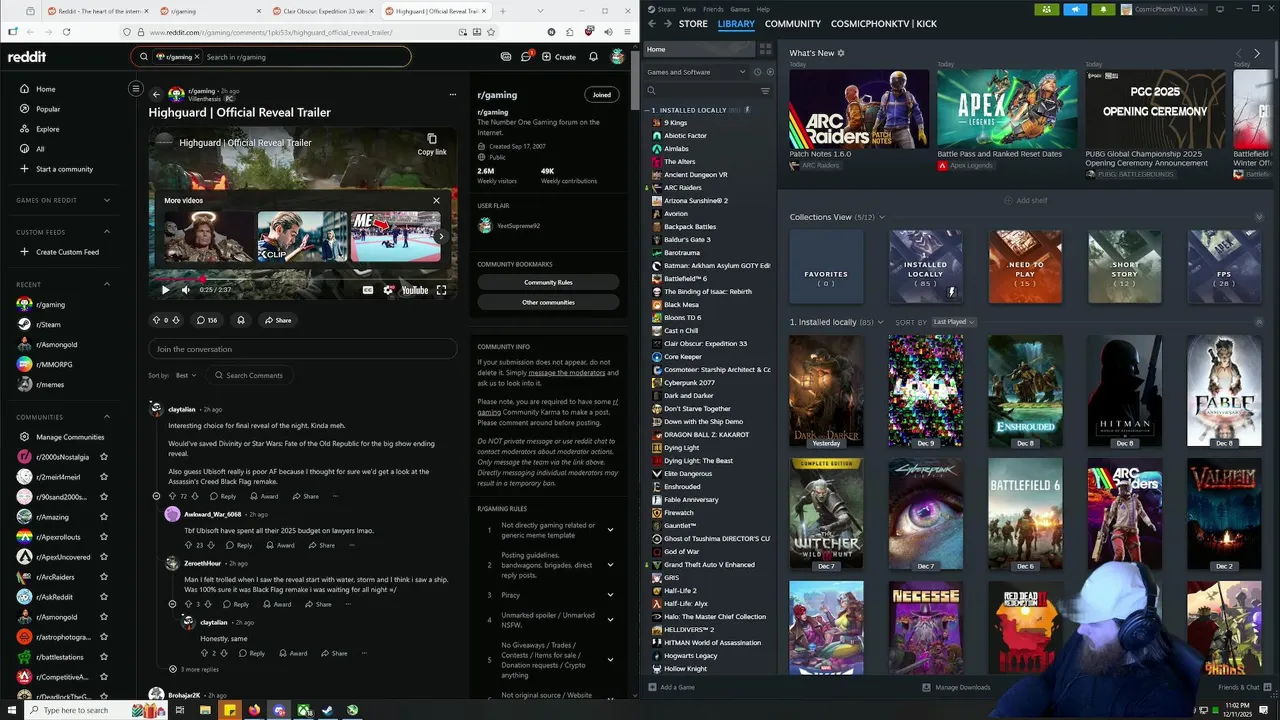The image size is (1280, 720).
Task: Remove r/gaming filter from search box
Action: 197,57
